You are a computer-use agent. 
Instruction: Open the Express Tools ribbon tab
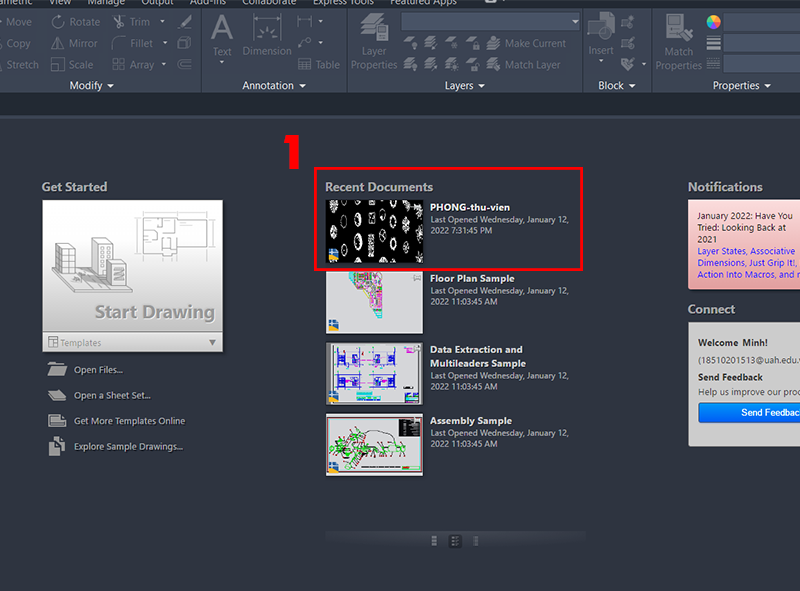tap(341, 3)
